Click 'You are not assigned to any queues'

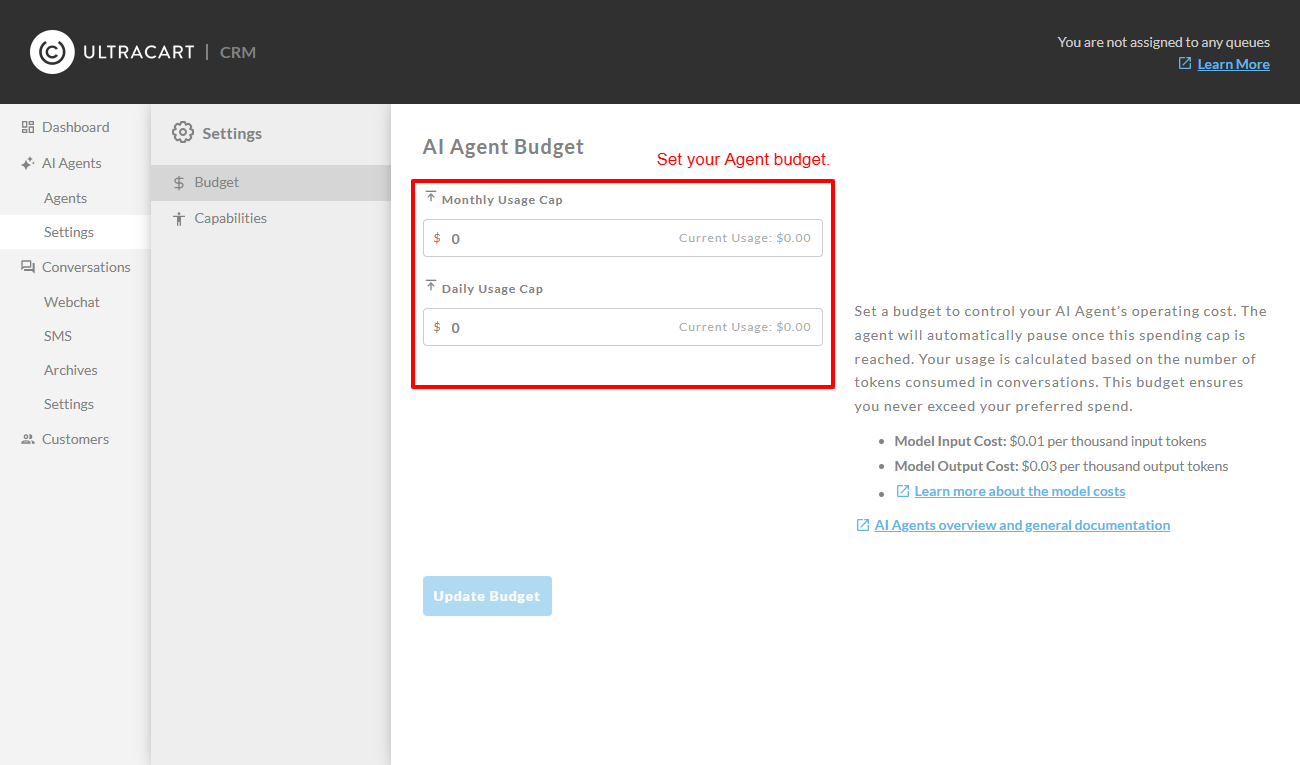point(1164,42)
